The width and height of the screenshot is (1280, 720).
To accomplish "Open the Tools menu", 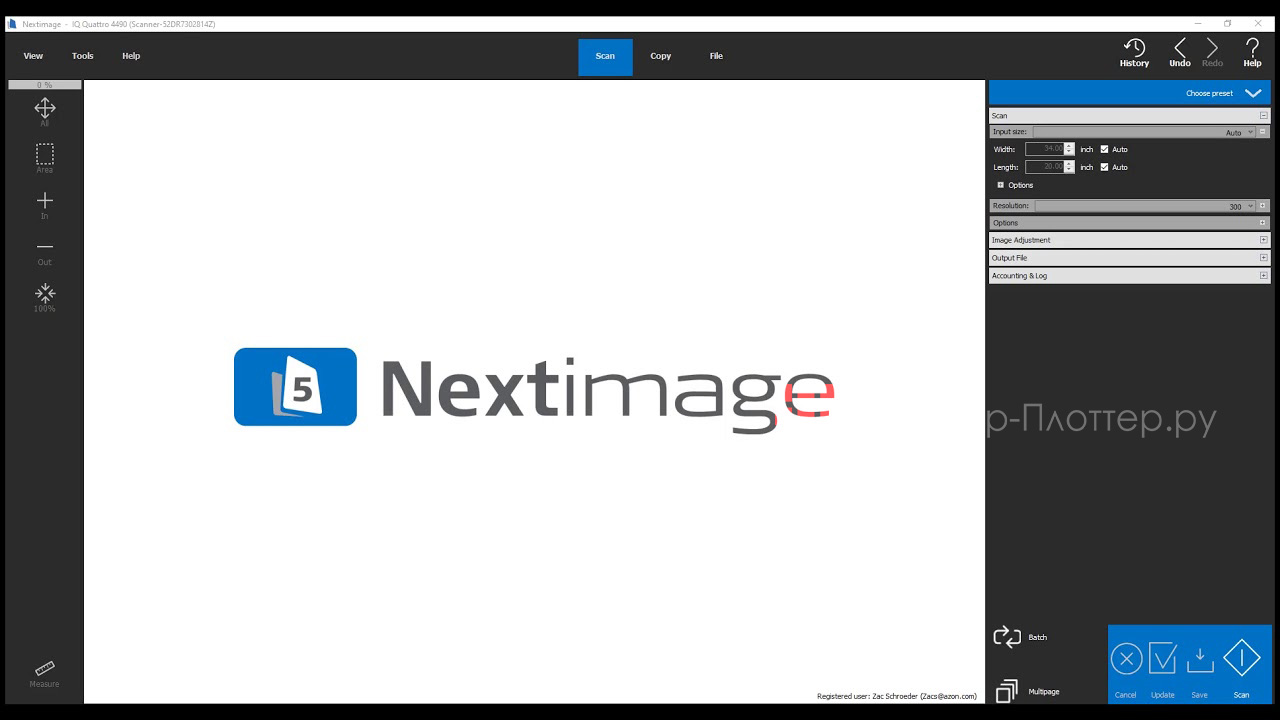I will click(82, 56).
